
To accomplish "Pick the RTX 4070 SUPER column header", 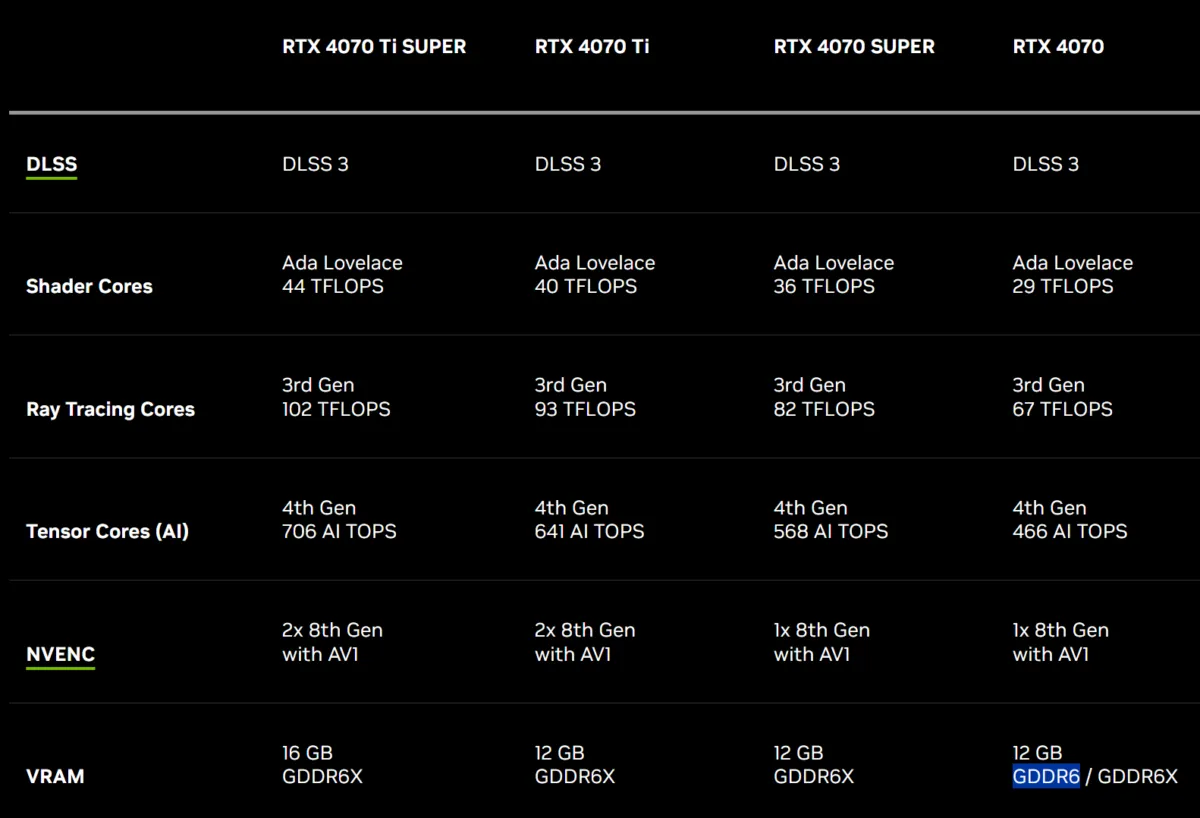I will coord(854,47).
